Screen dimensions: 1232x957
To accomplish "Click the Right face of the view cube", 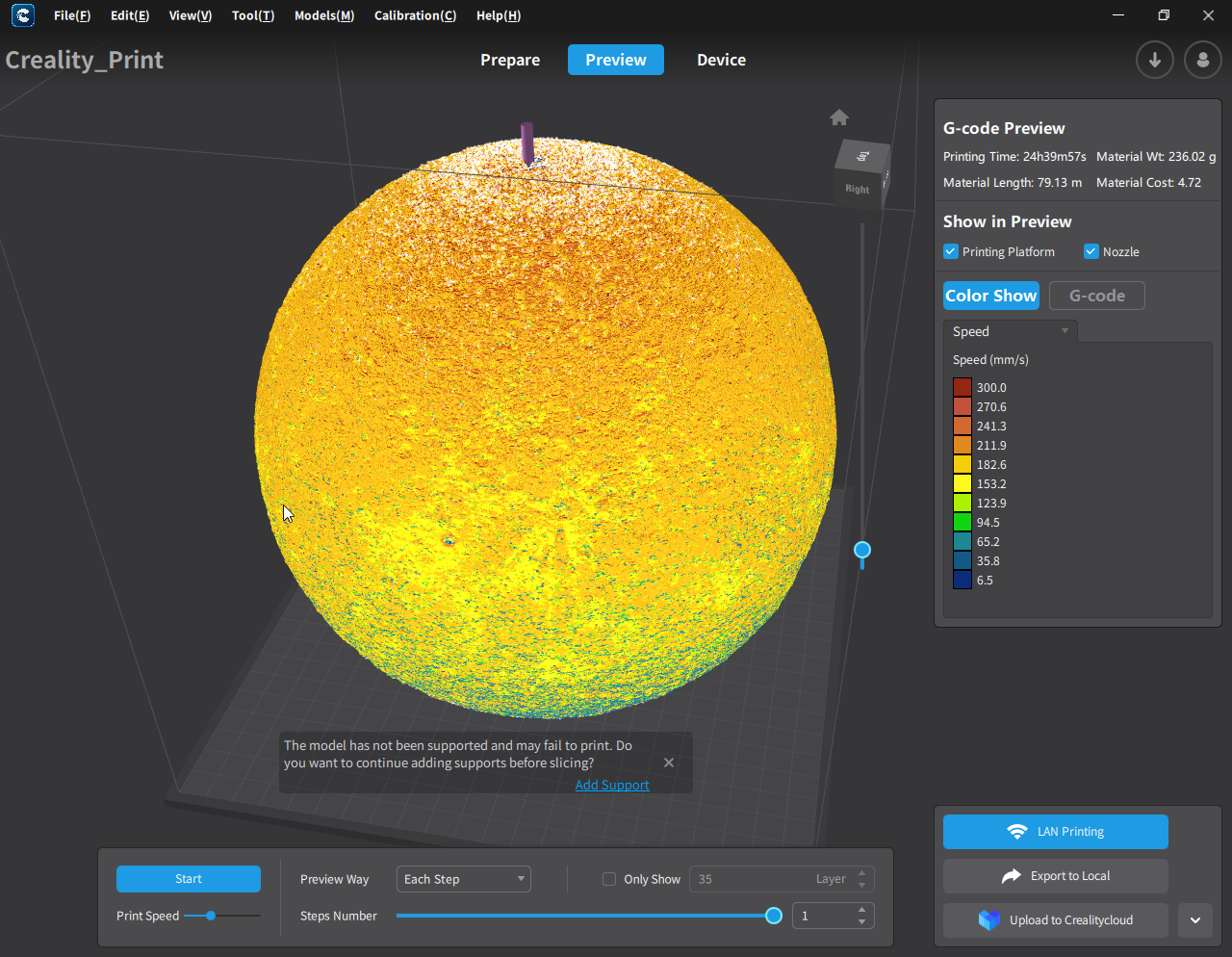I will point(858,189).
